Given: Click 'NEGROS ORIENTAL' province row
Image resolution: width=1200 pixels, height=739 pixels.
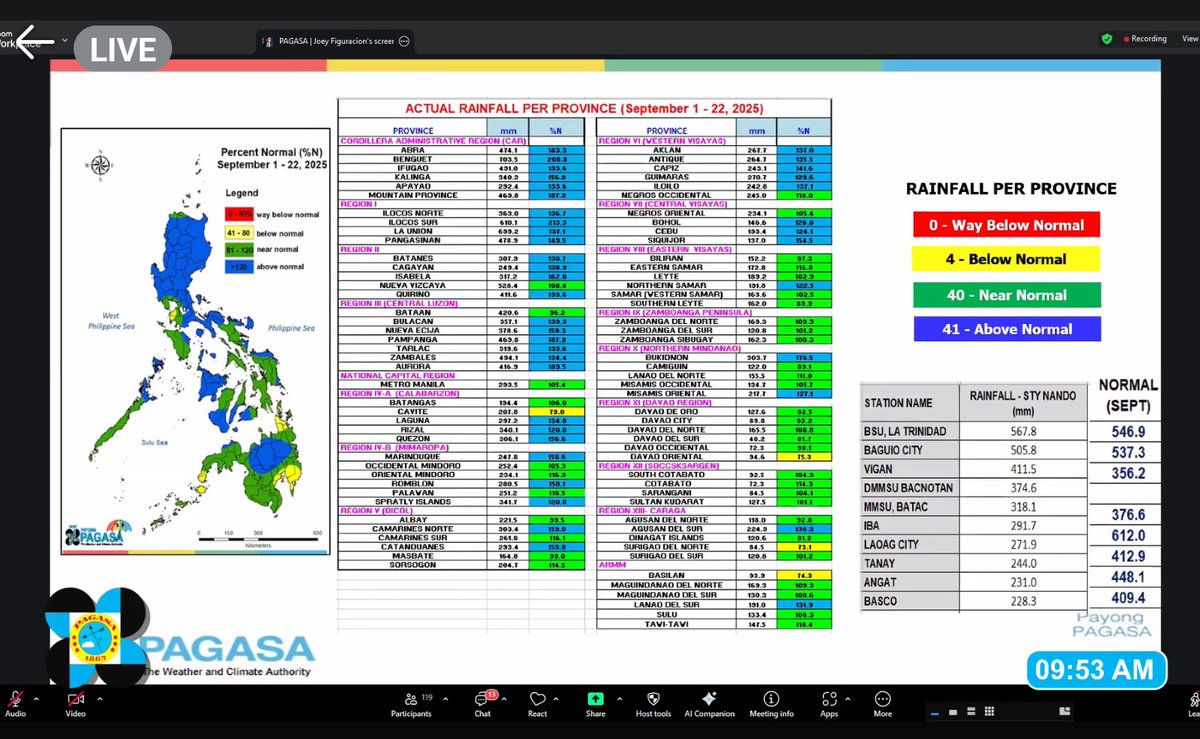Looking at the screenshot, I should click(714, 213).
